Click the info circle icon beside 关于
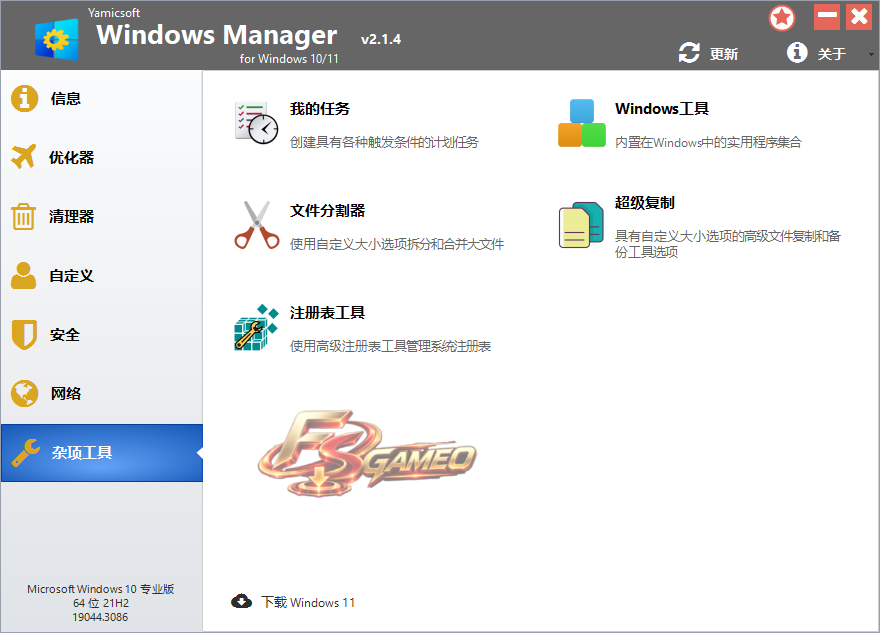880x633 pixels. pyautogui.click(x=797, y=52)
